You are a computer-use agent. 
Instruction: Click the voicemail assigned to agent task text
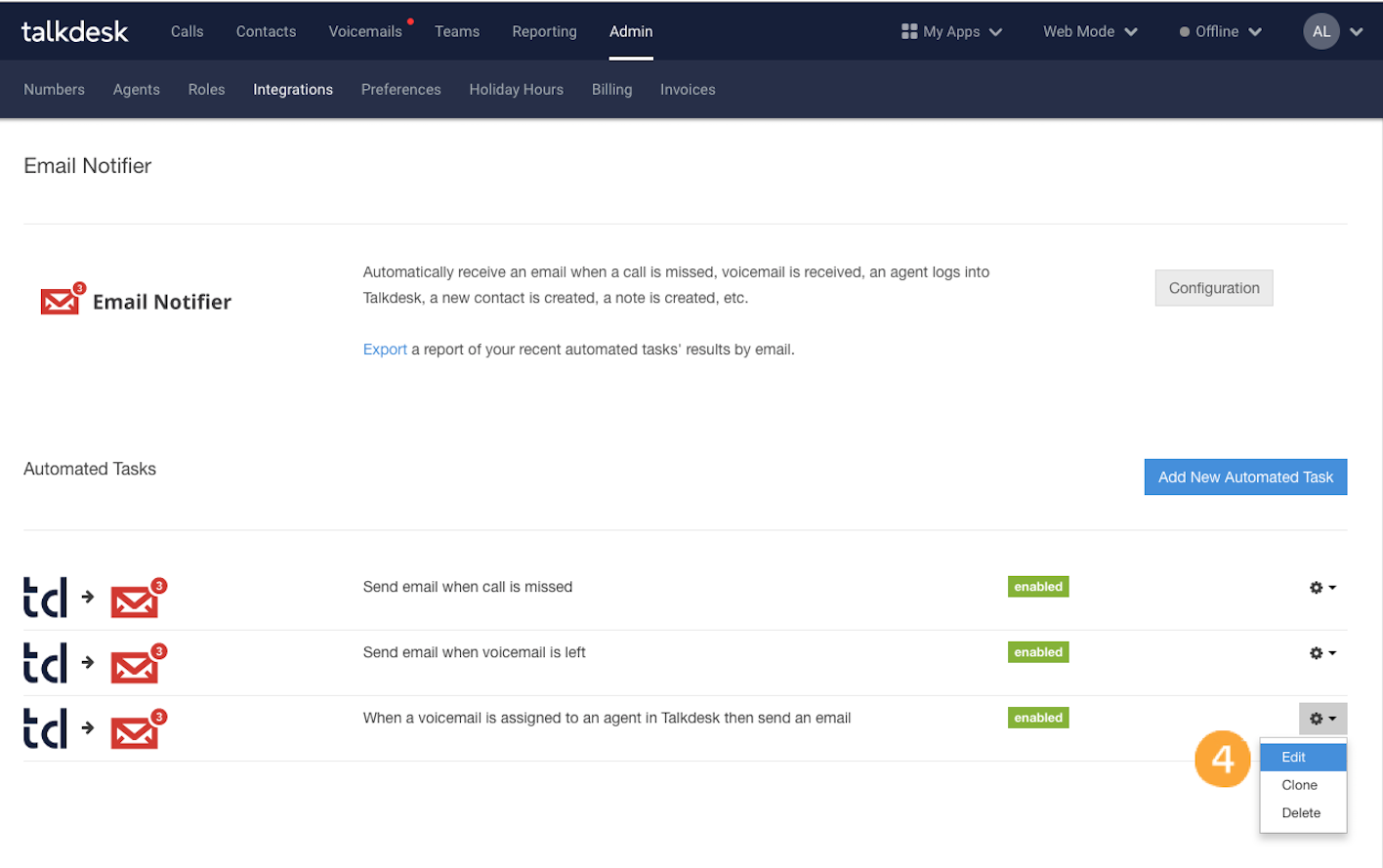[x=607, y=718]
